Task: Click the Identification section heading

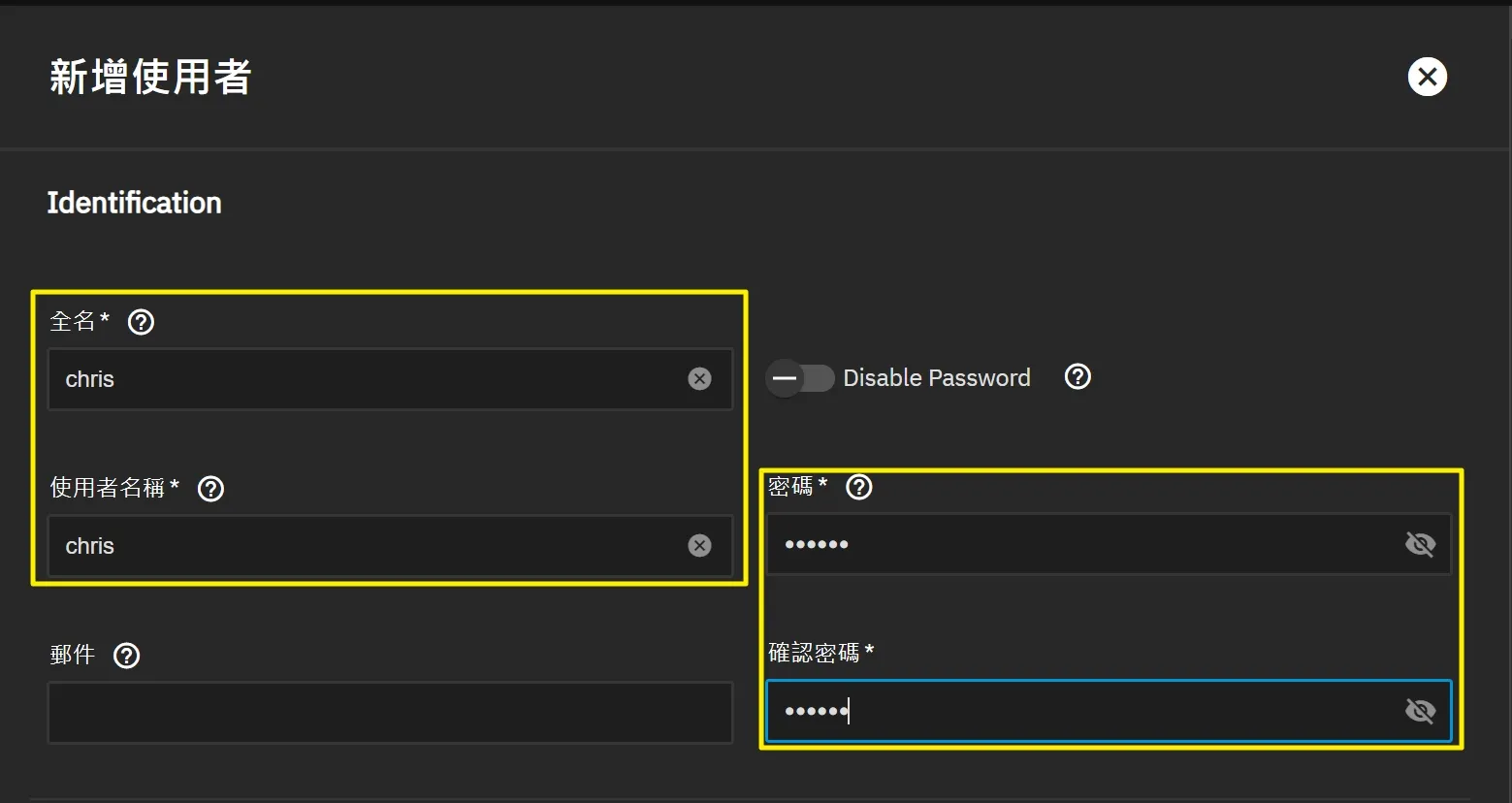Action: (135, 203)
